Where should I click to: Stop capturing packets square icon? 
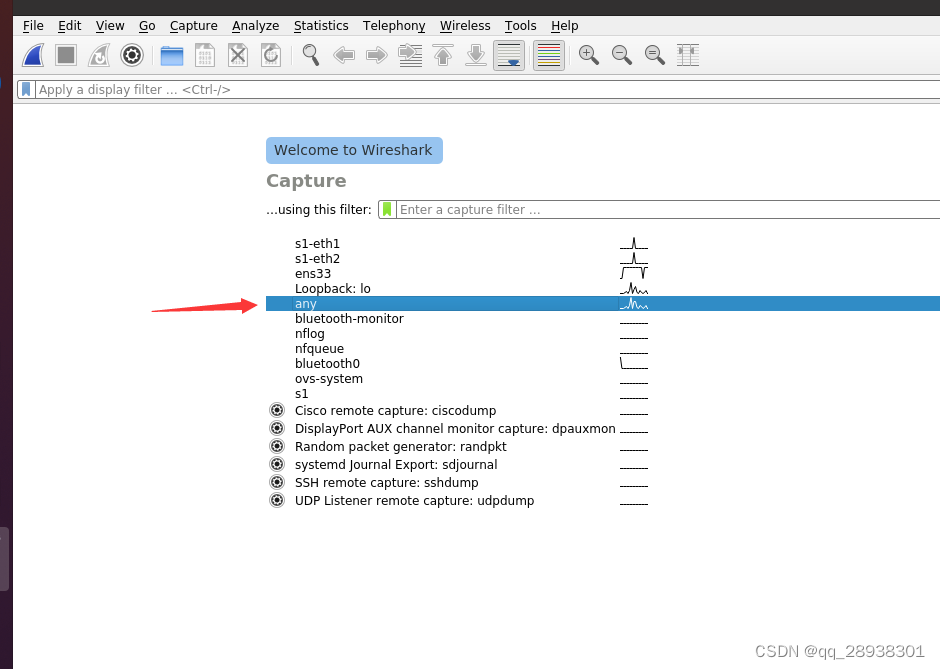click(x=66, y=55)
